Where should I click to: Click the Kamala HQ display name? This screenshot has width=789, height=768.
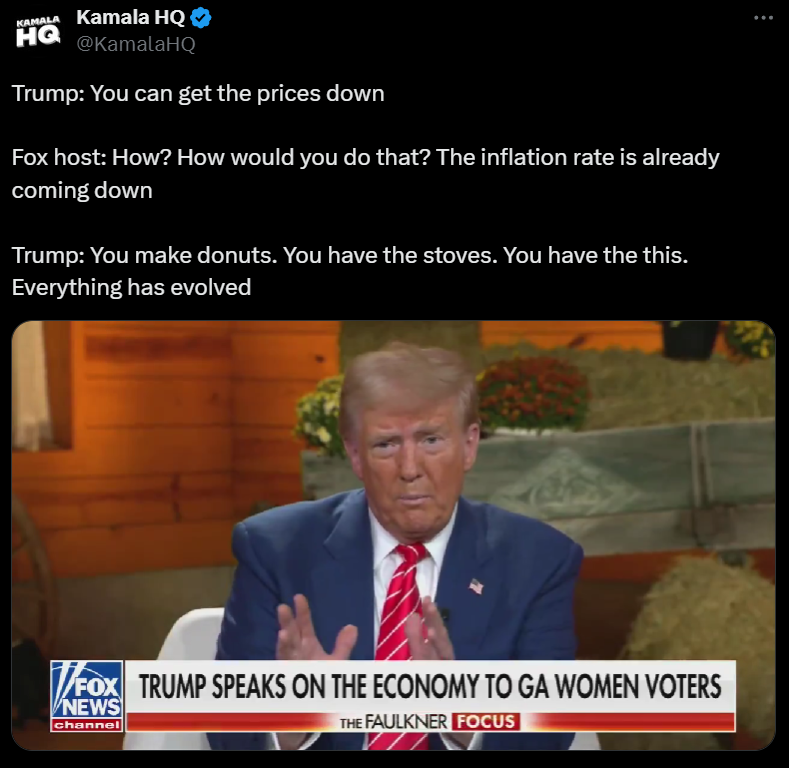131,18
